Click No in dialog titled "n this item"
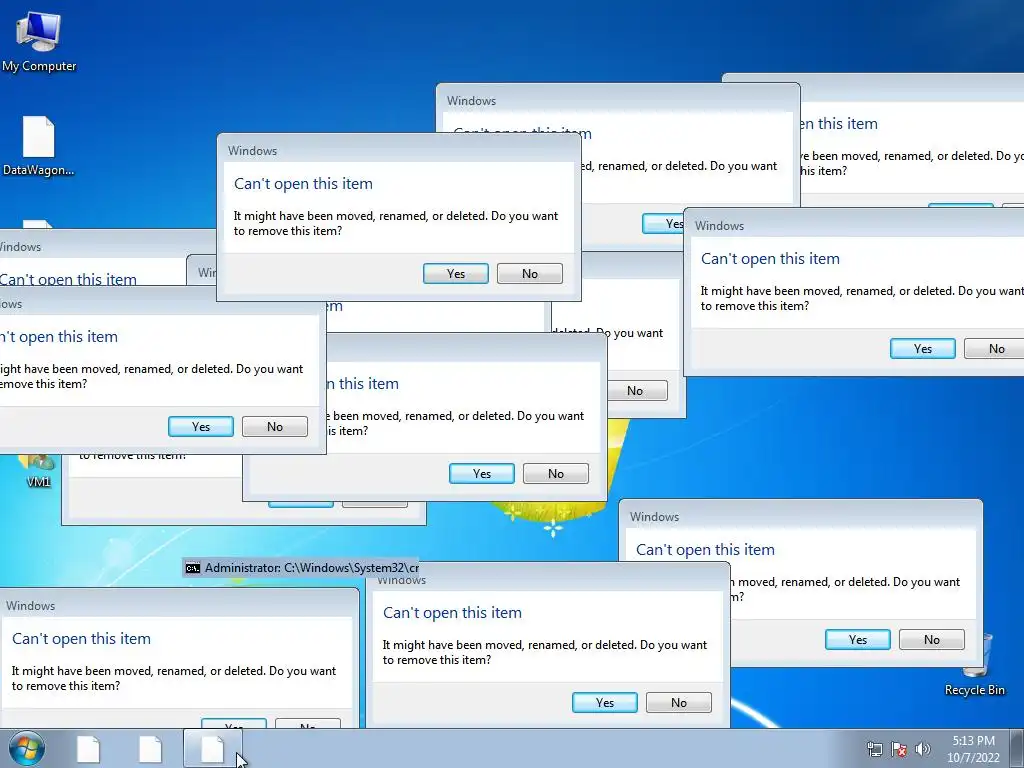1024x768 pixels. [x=556, y=473]
